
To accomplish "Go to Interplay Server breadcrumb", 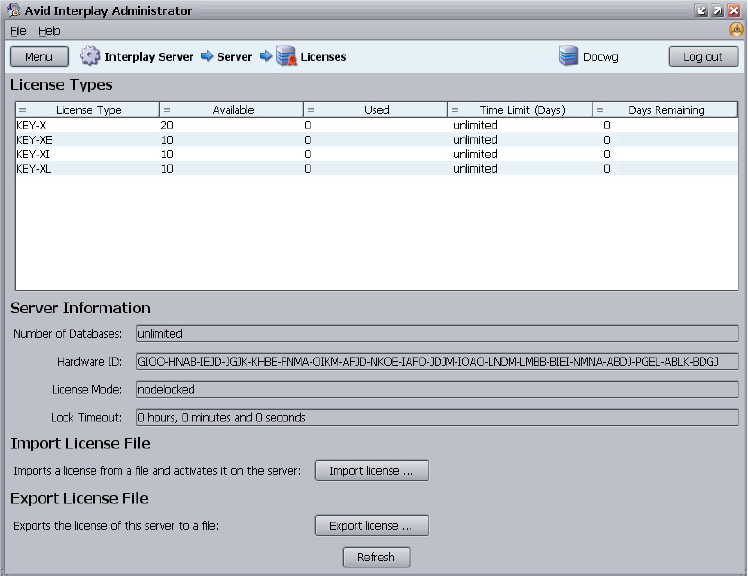I will point(149,57).
